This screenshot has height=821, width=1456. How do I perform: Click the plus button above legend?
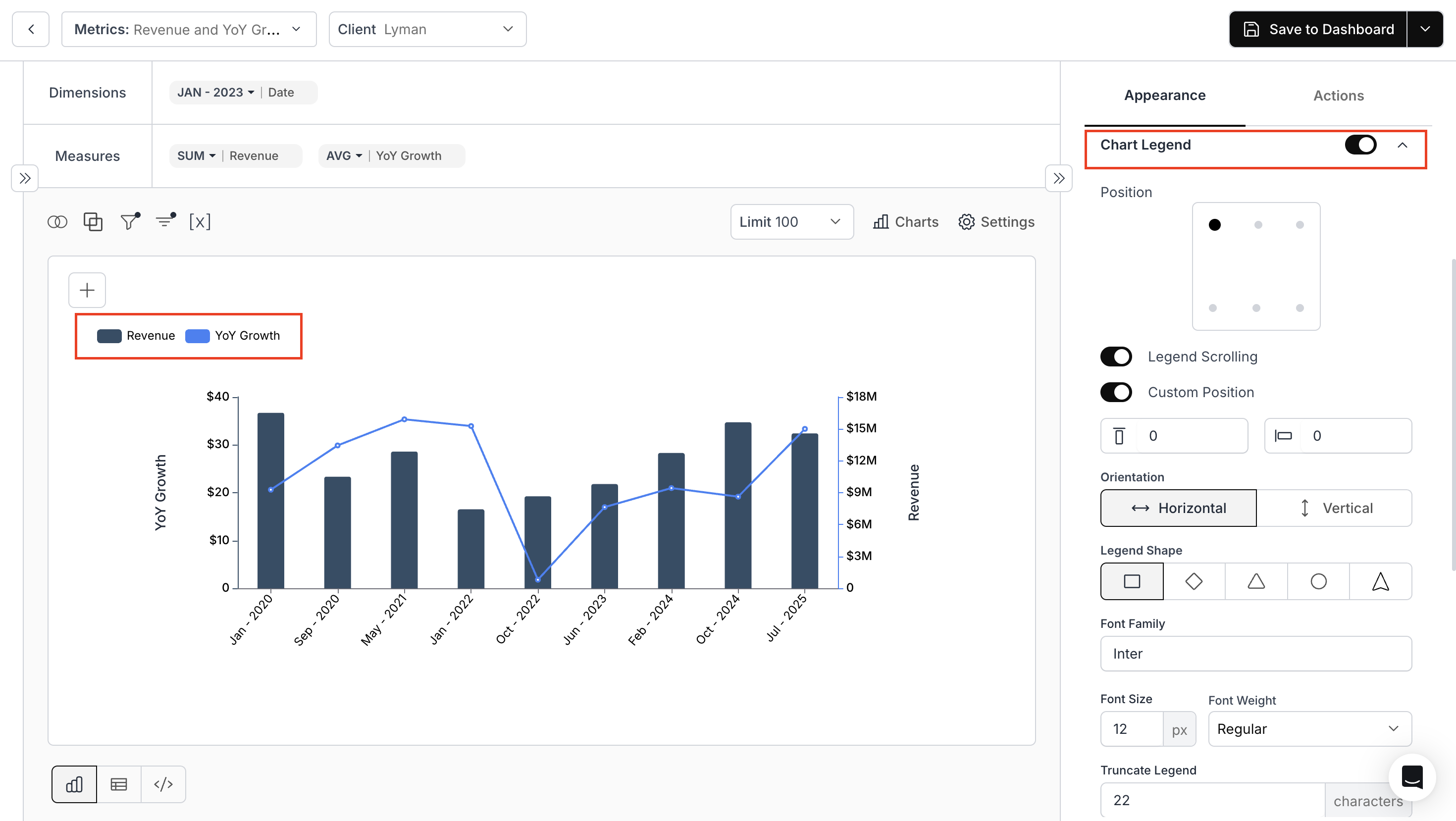(x=87, y=290)
